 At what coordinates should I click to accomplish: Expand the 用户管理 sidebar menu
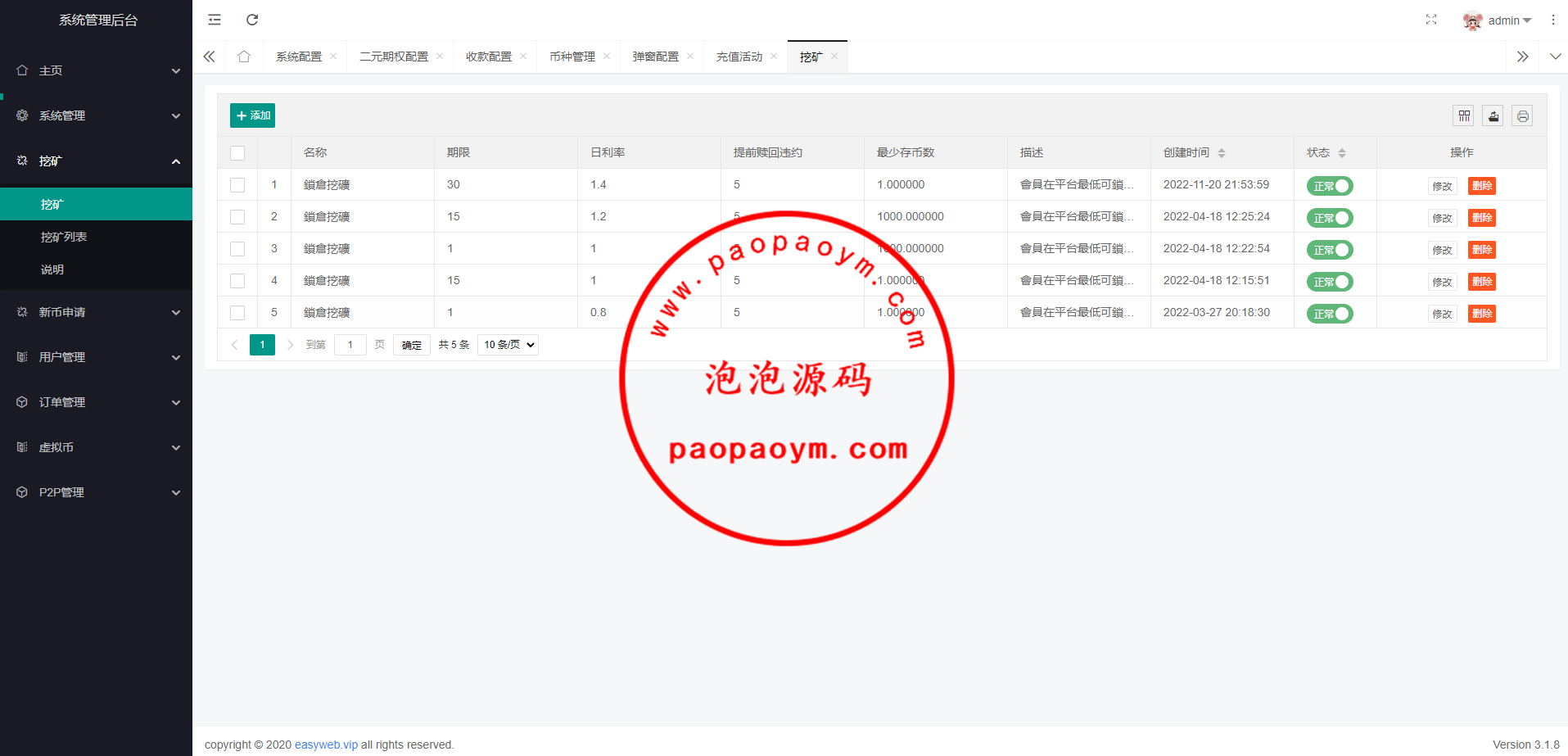96,357
